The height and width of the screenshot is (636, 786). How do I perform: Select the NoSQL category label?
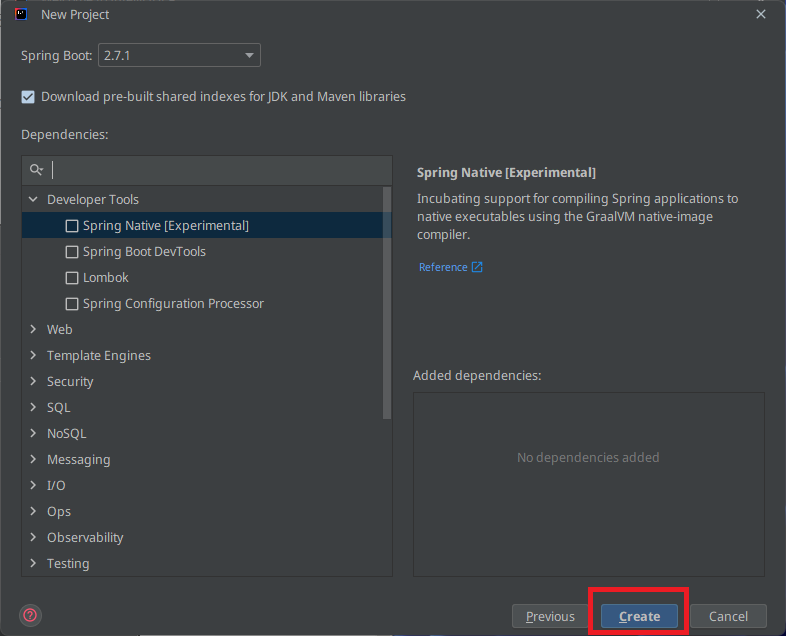click(x=67, y=434)
